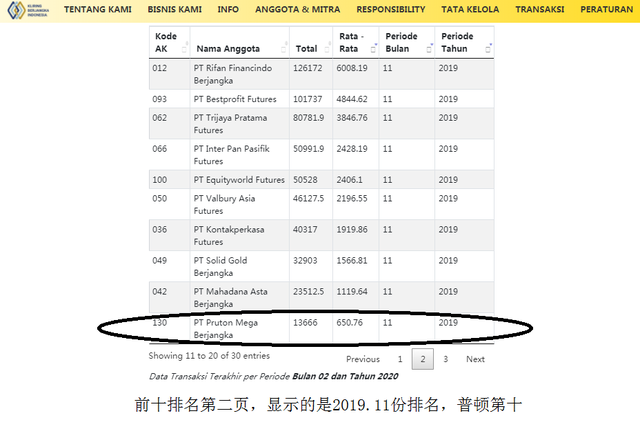The width and height of the screenshot is (640, 429).
Task: Open the TATA KELOLA menu
Action: point(470,9)
